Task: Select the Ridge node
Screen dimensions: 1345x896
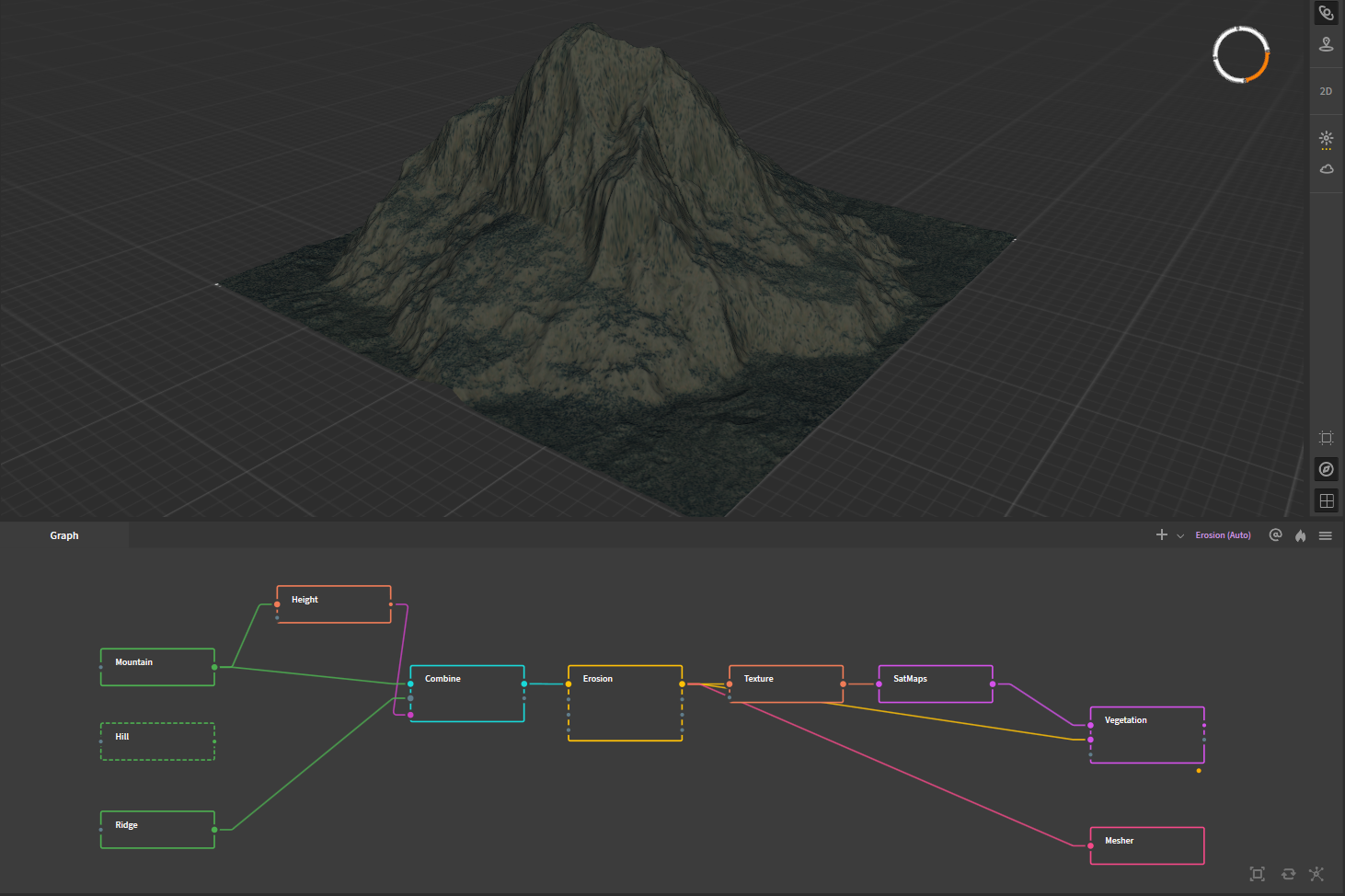Action: coord(157,830)
